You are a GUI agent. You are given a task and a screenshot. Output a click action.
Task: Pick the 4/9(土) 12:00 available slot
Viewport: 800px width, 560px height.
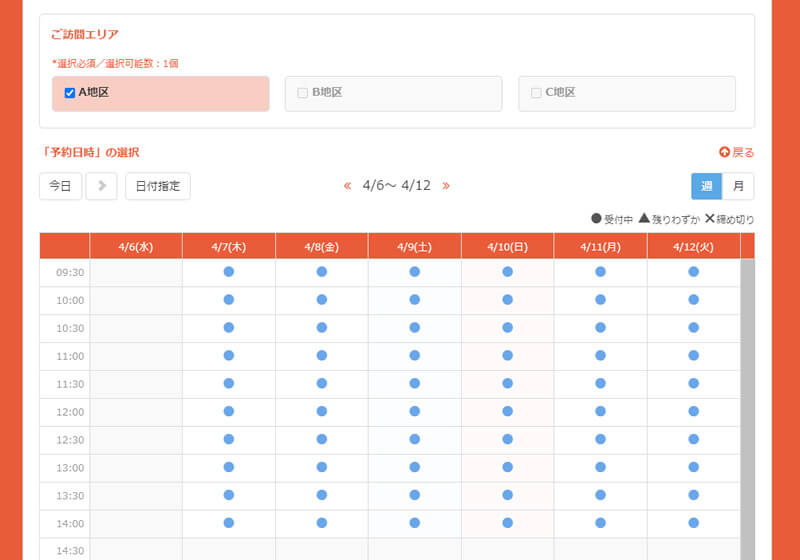point(414,412)
